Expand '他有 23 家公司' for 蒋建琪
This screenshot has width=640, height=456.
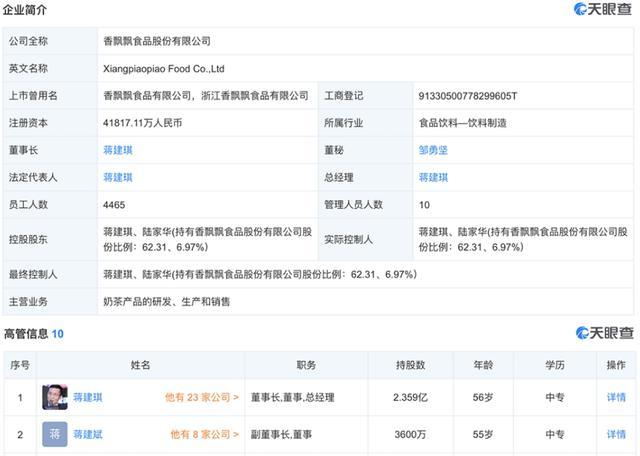point(202,397)
